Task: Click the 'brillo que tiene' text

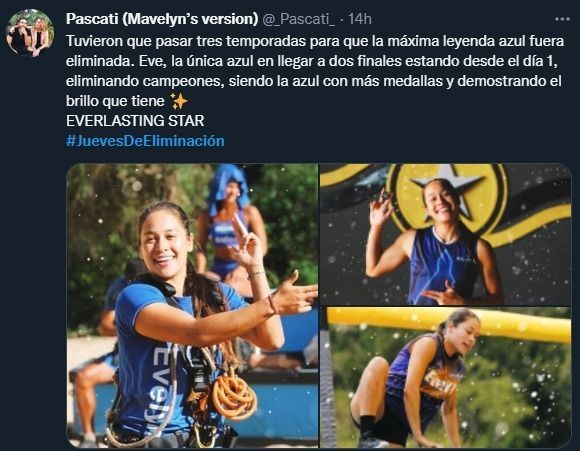Action: pyautogui.click(x=115, y=101)
